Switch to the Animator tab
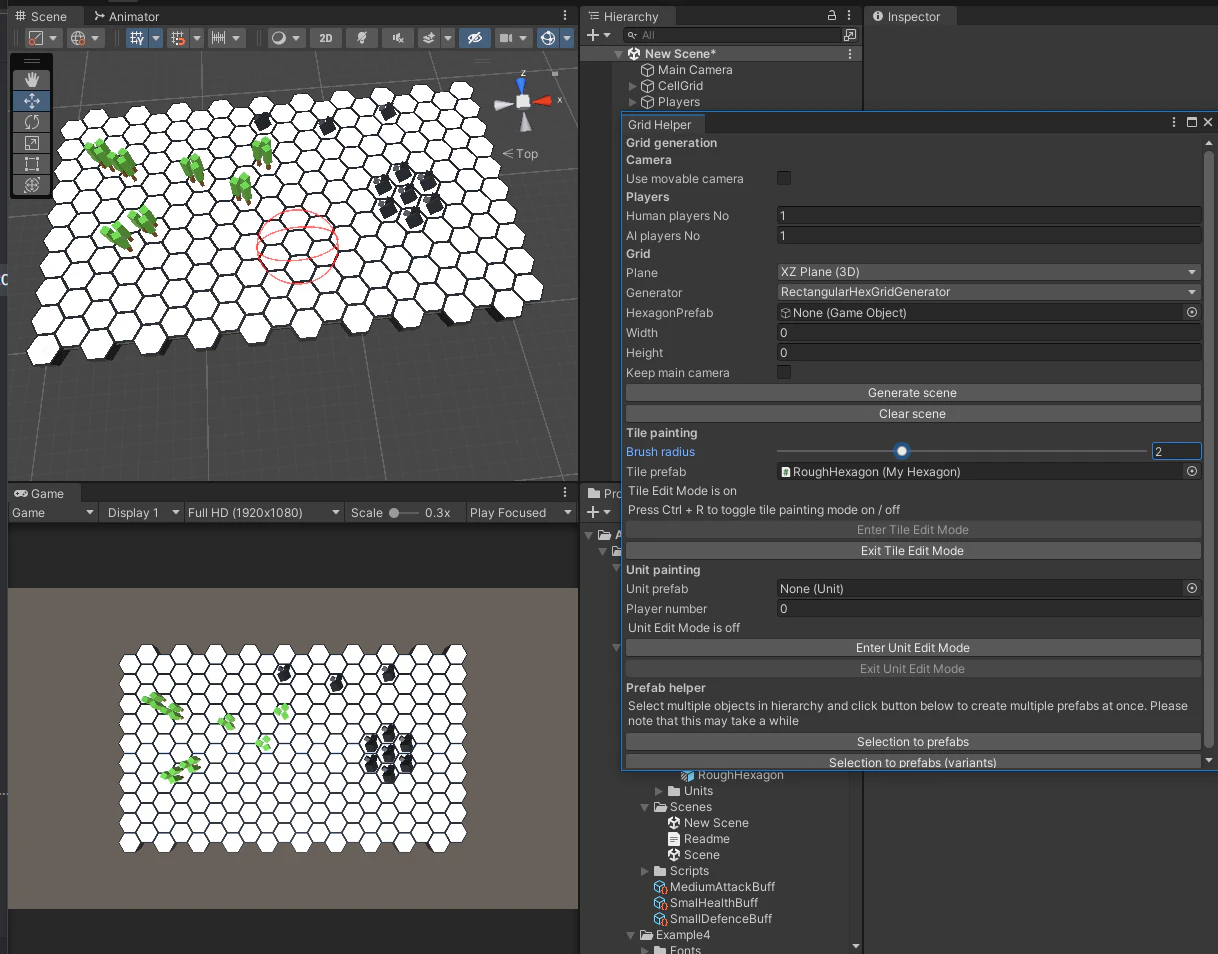The width and height of the screenshot is (1218, 954). pyautogui.click(x=126, y=16)
